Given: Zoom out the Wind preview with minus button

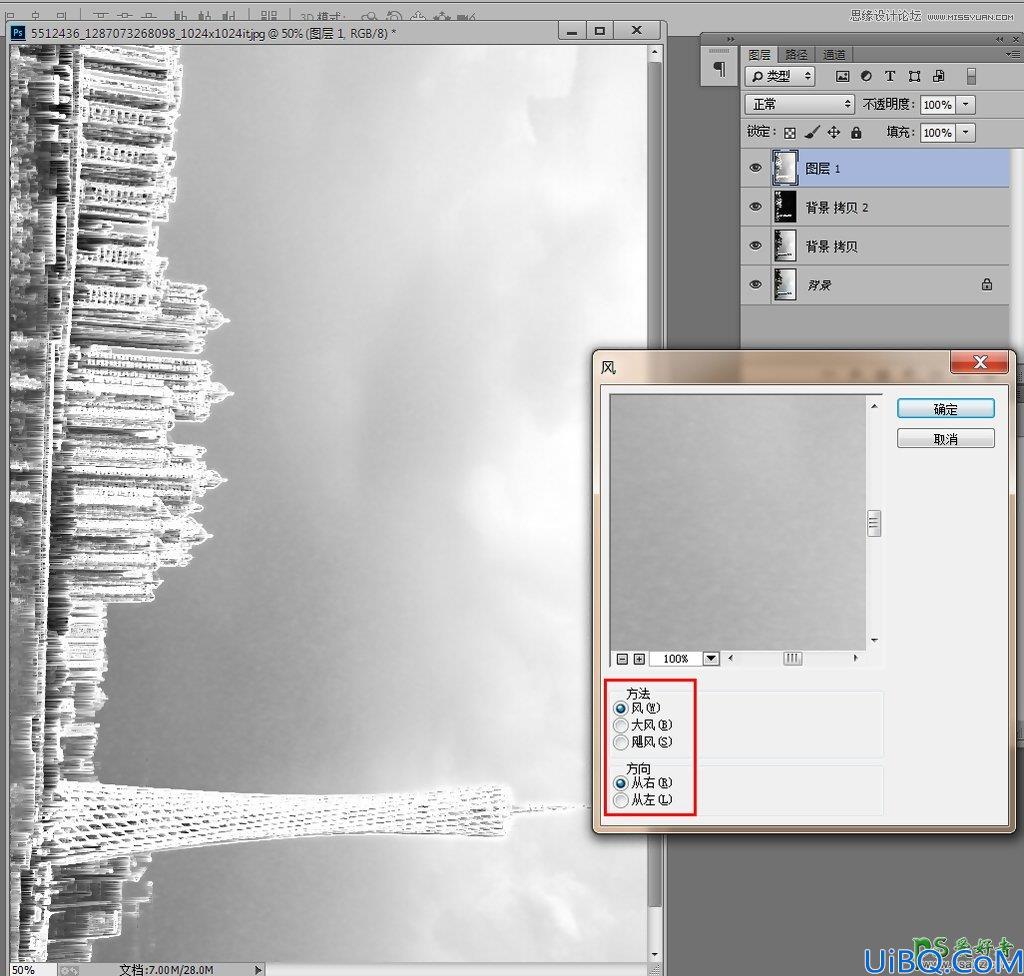Looking at the screenshot, I should pos(622,659).
